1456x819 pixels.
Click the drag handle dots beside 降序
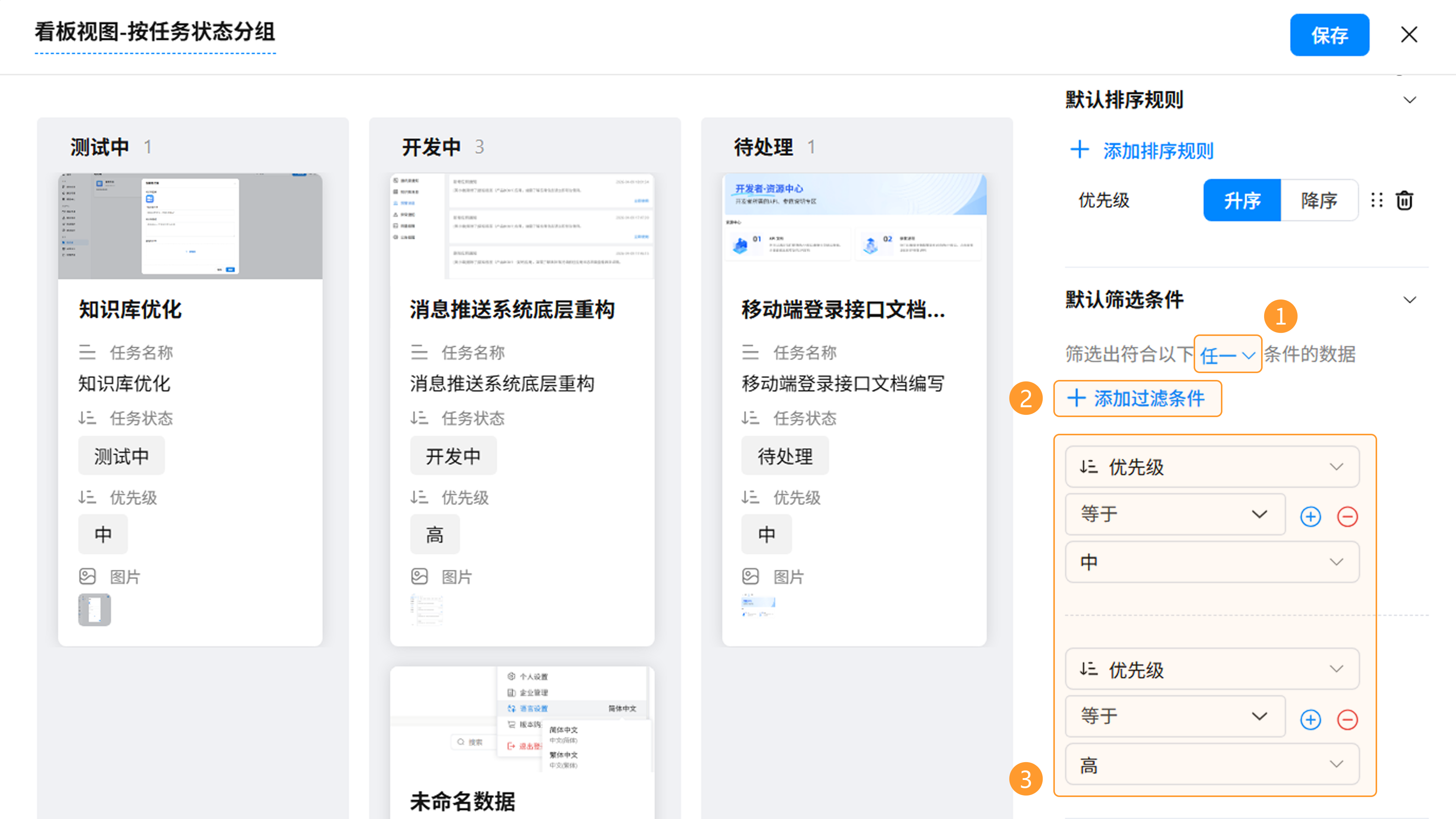(x=1377, y=201)
